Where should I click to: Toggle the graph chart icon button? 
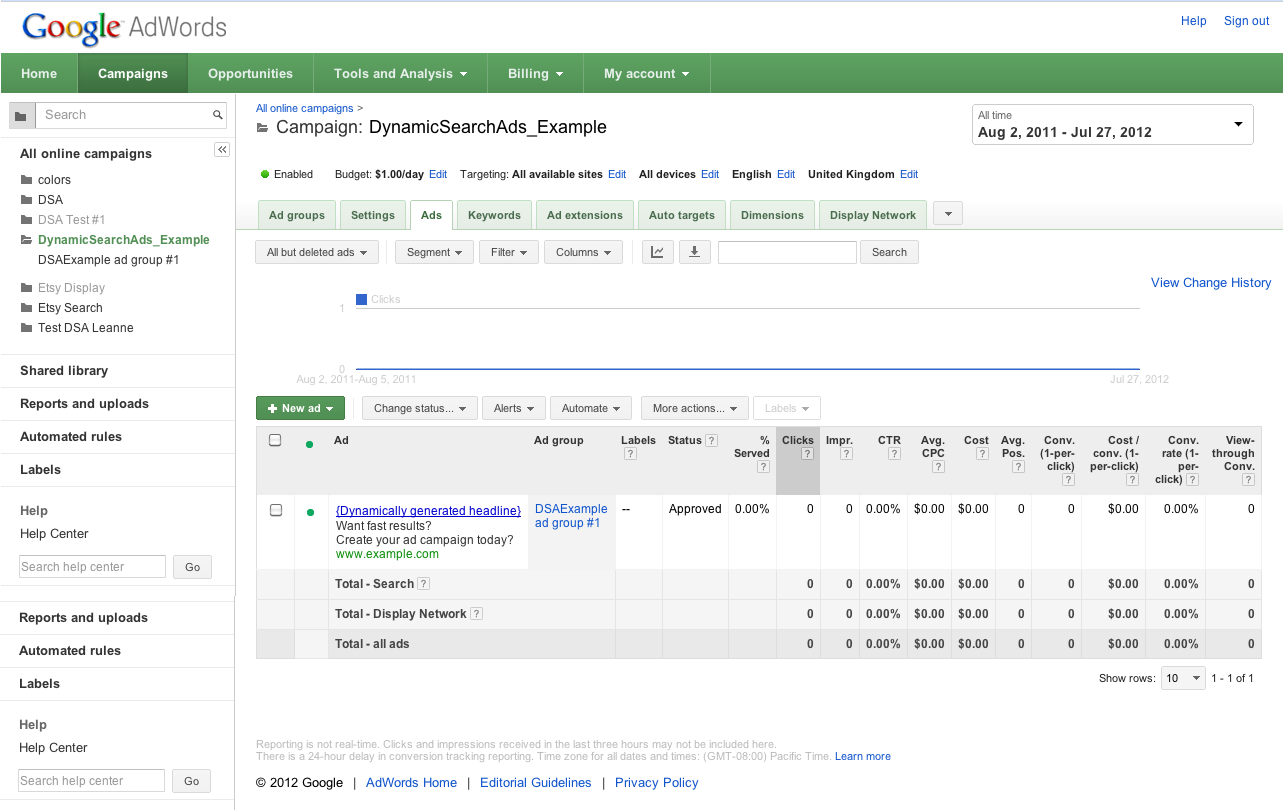pos(657,252)
